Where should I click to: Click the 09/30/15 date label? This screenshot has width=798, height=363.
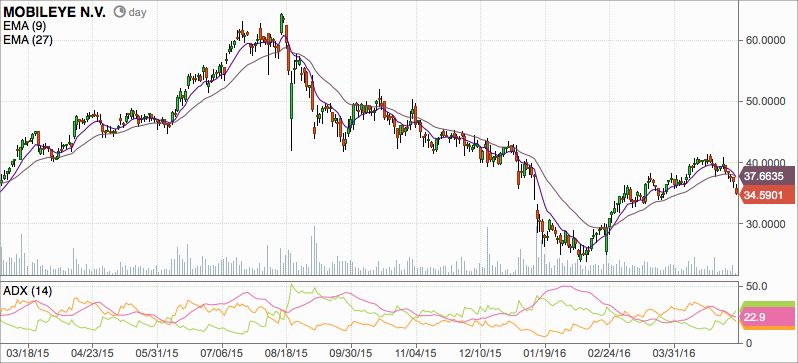(x=351, y=352)
